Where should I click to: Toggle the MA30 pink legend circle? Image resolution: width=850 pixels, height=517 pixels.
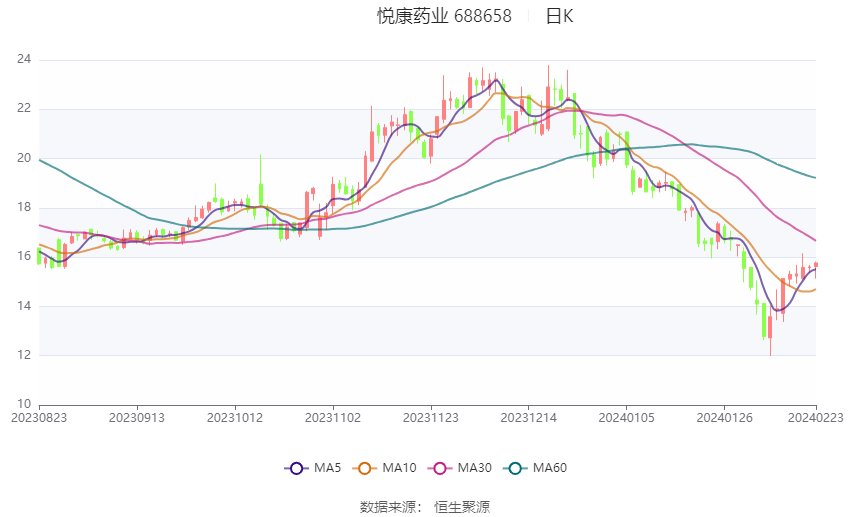(x=440, y=468)
